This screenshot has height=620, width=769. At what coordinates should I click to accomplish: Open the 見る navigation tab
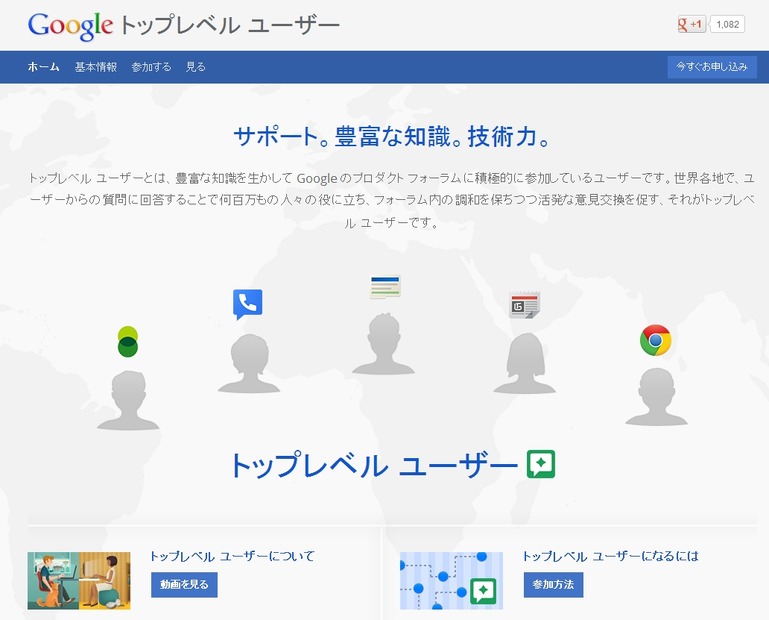pyautogui.click(x=195, y=67)
